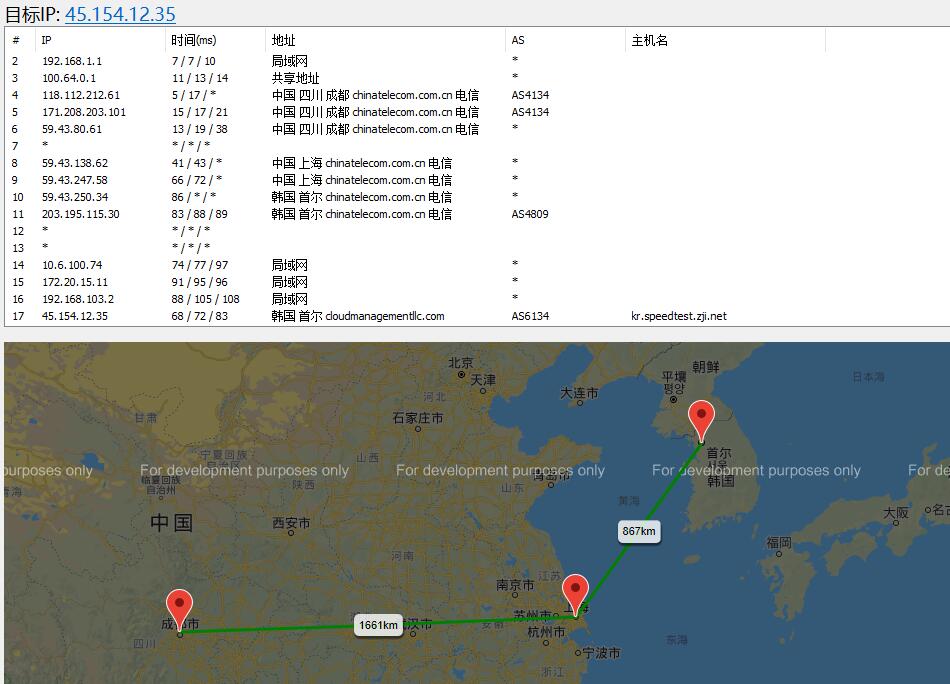This screenshot has width=950, height=684.
Task: Select IP 59.43.80.61 in hop 6
Action: [72, 129]
